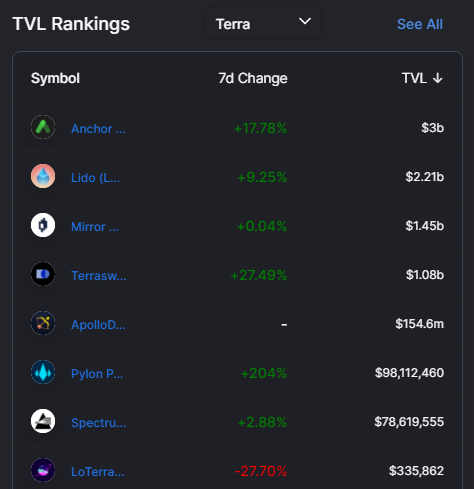Image resolution: width=474 pixels, height=489 pixels.
Task: Click the Lido droplet logo icon
Action: (x=43, y=176)
